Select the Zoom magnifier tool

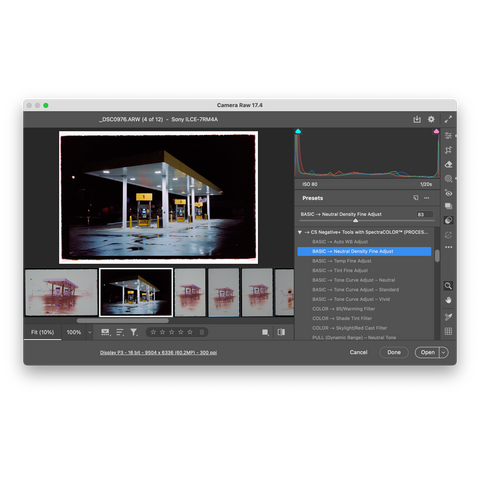(448, 286)
